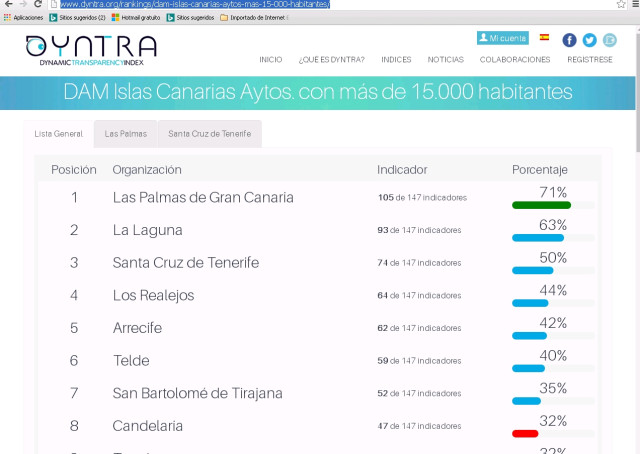This screenshot has width=640, height=454.
Task: Switch to the Las Palmas tab
Action: tap(126, 134)
